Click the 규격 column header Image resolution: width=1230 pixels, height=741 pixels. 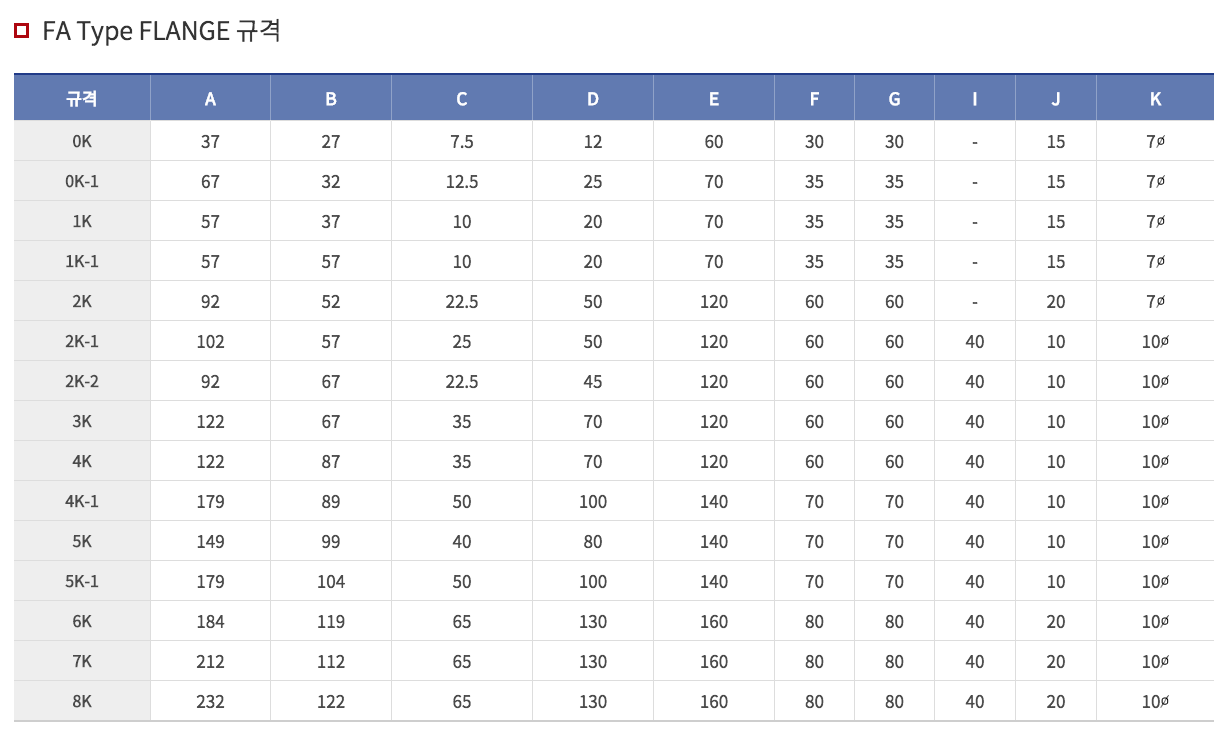[82, 99]
